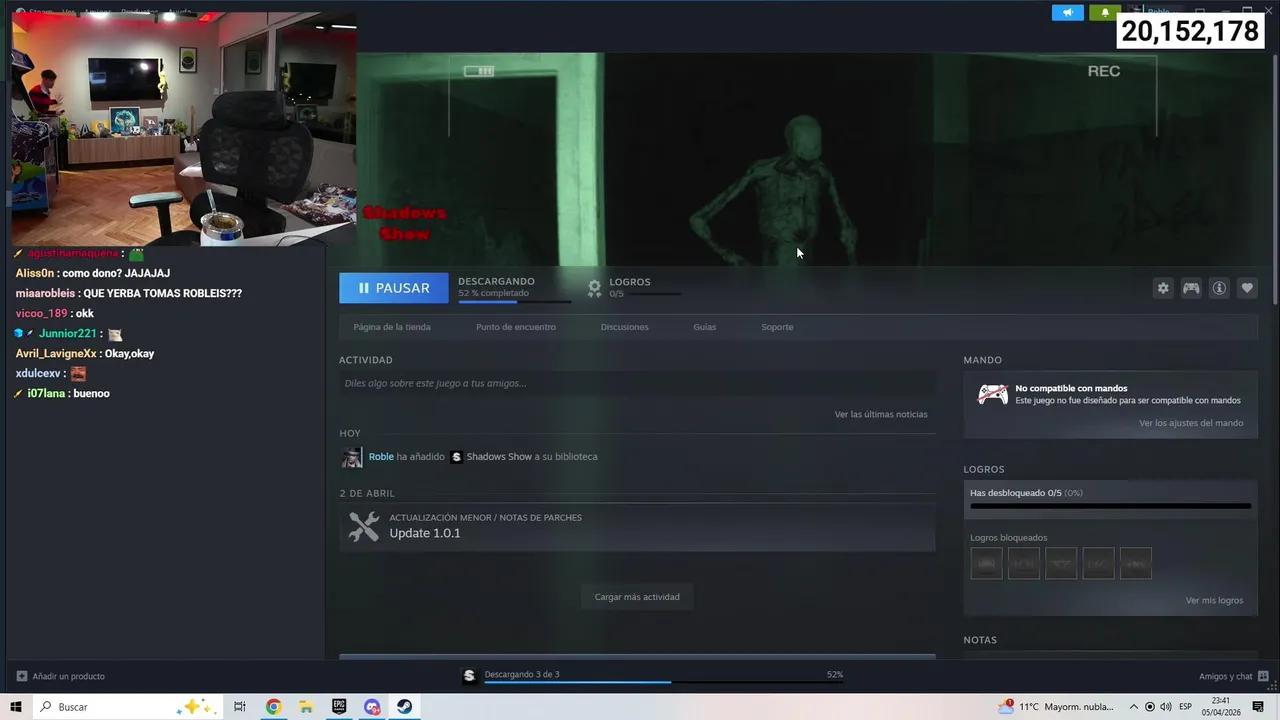
Task: Open Epic Games Launcher from taskbar
Action: tap(339, 707)
